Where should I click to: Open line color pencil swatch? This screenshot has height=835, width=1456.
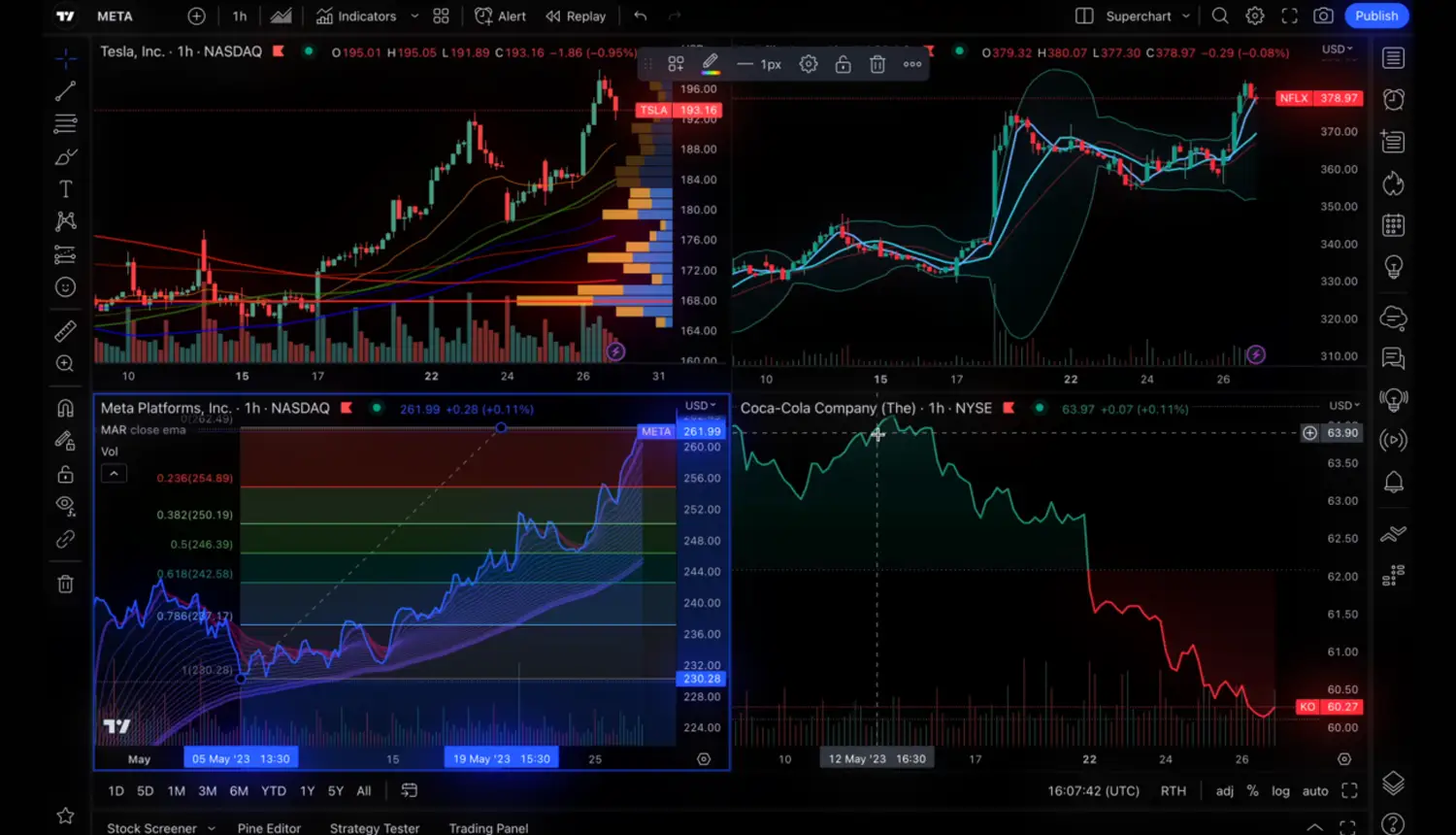tap(711, 64)
